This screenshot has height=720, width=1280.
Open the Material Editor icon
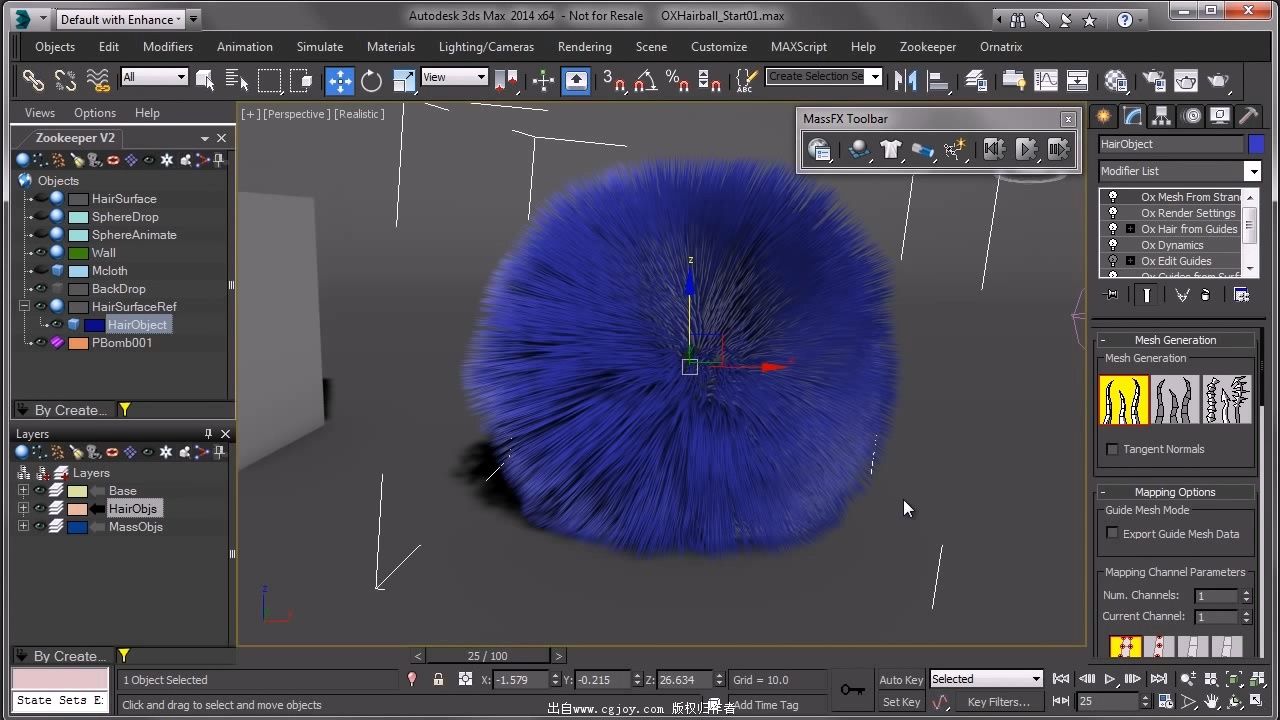click(1116, 81)
